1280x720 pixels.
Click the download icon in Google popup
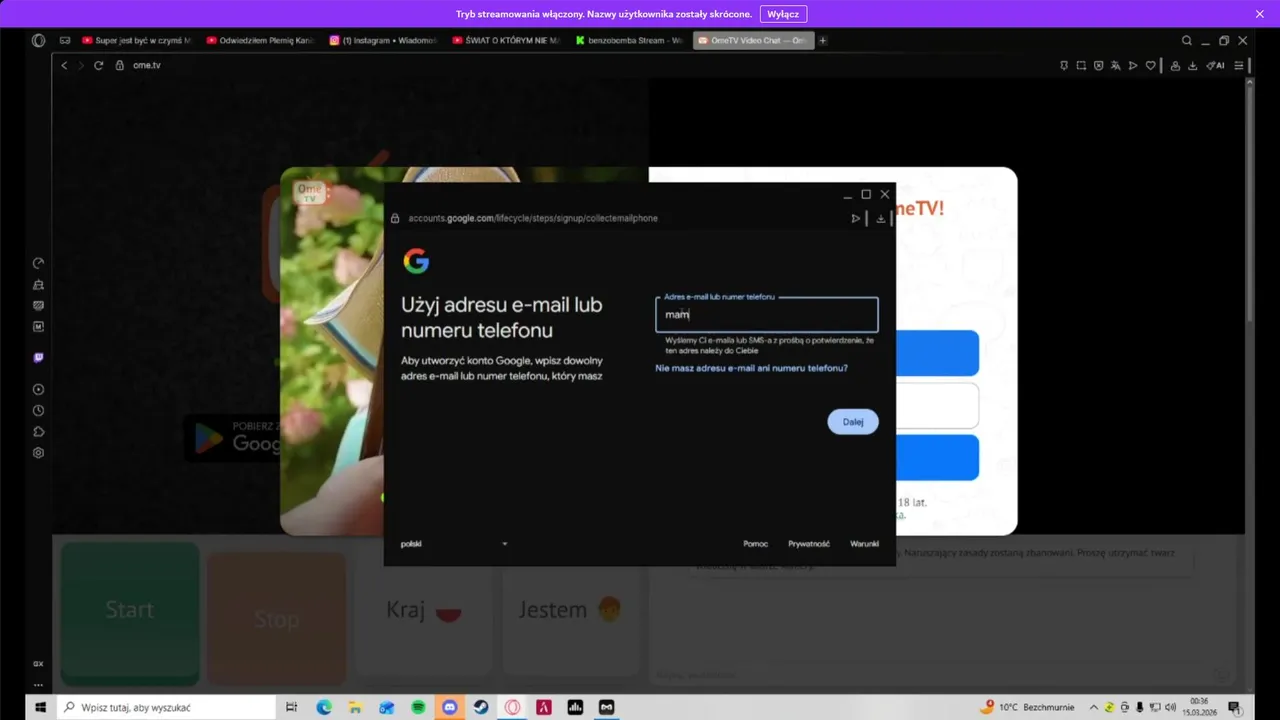(x=880, y=218)
